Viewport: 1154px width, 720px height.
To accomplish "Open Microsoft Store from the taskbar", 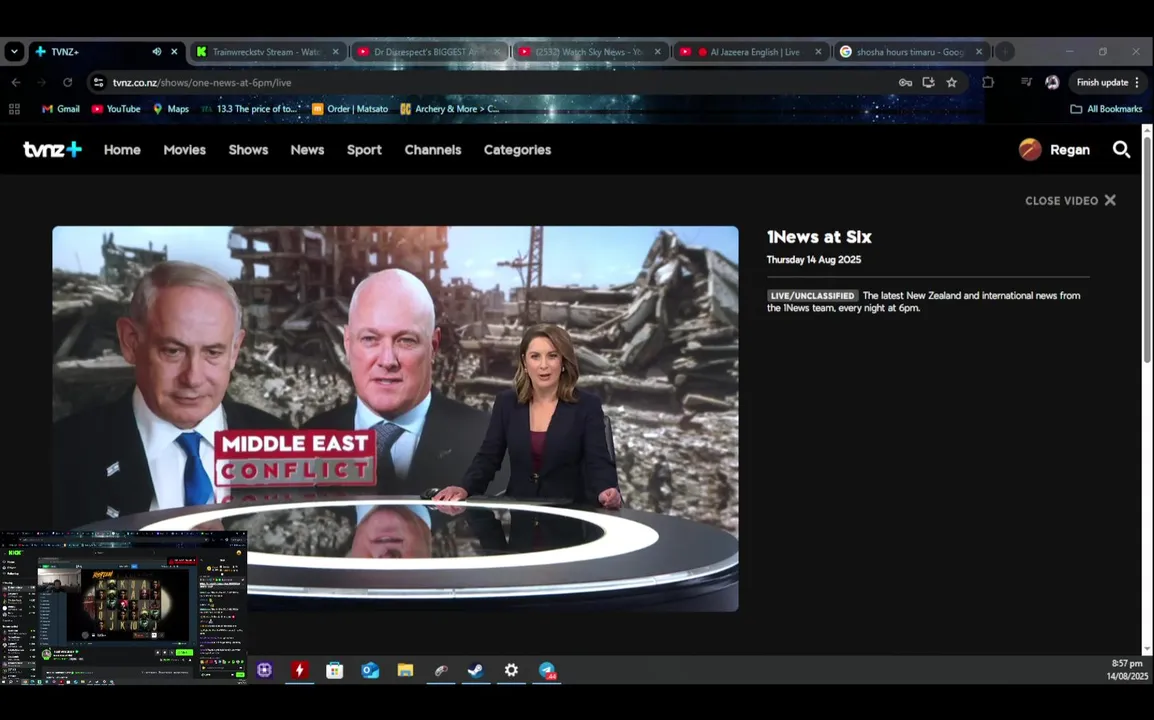I will click(335, 670).
